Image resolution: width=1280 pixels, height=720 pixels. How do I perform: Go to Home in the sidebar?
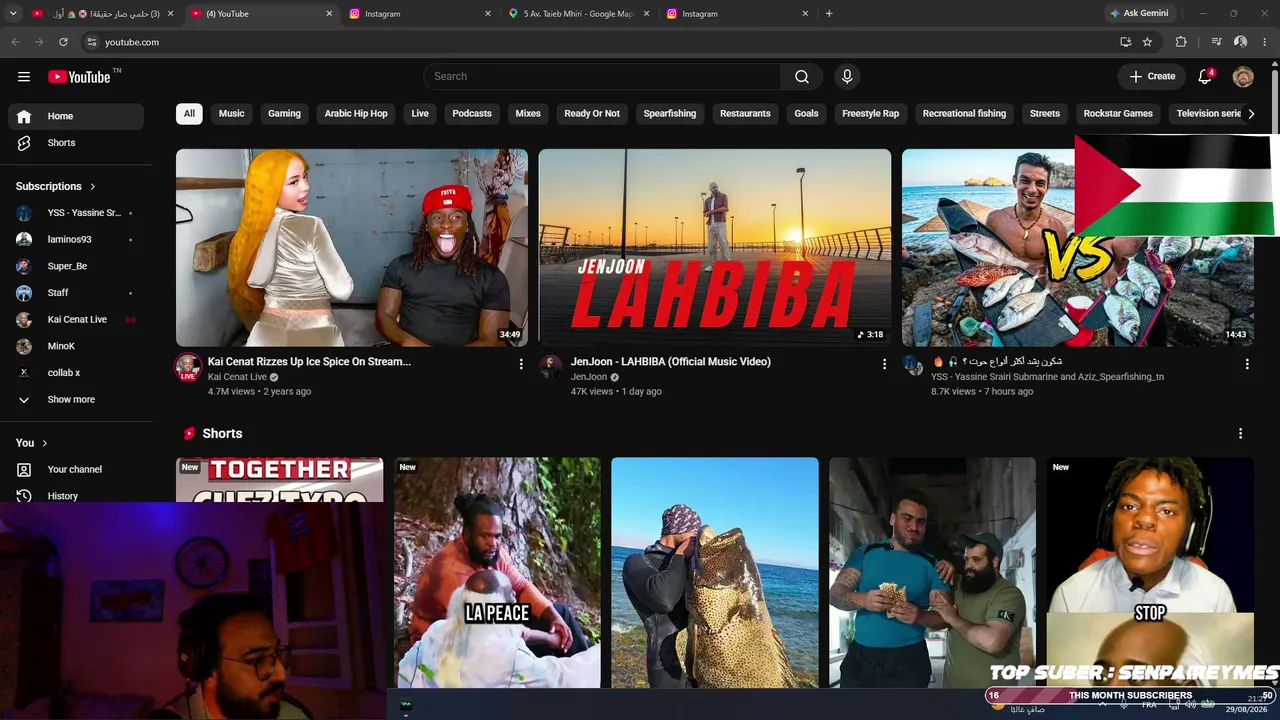[x=76, y=116]
